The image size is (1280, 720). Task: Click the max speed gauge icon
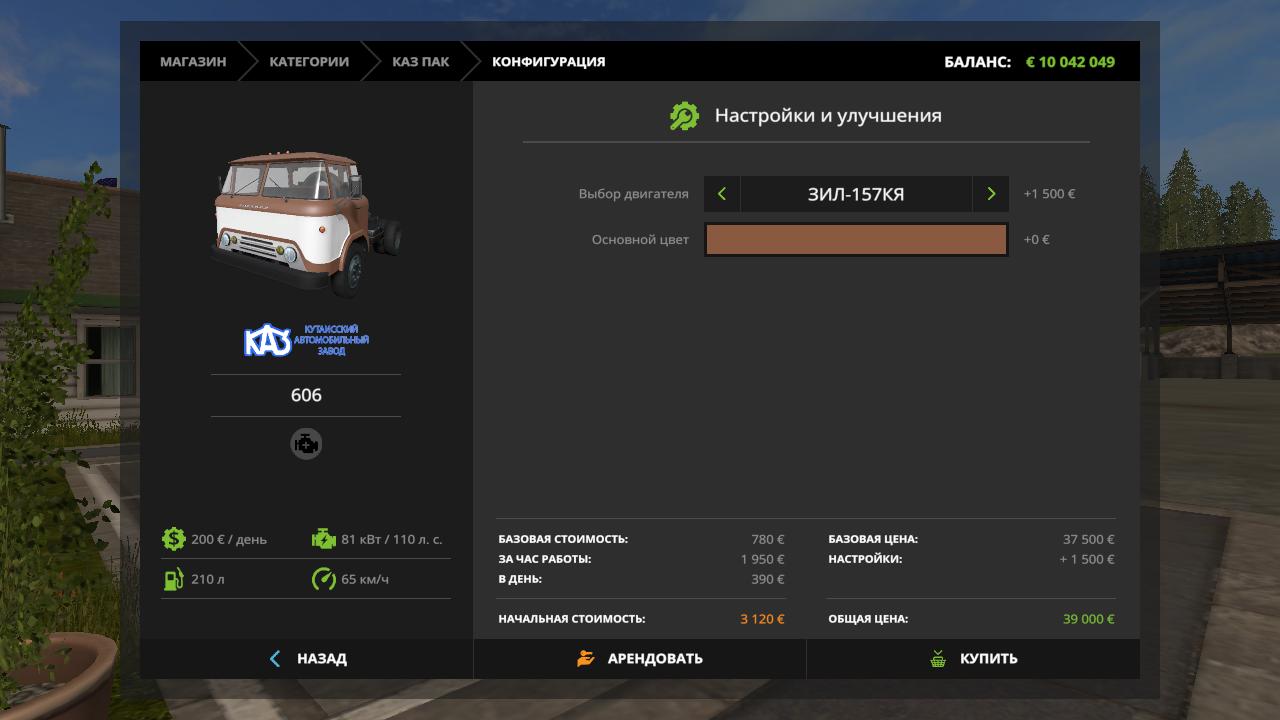(x=324, y=579)
